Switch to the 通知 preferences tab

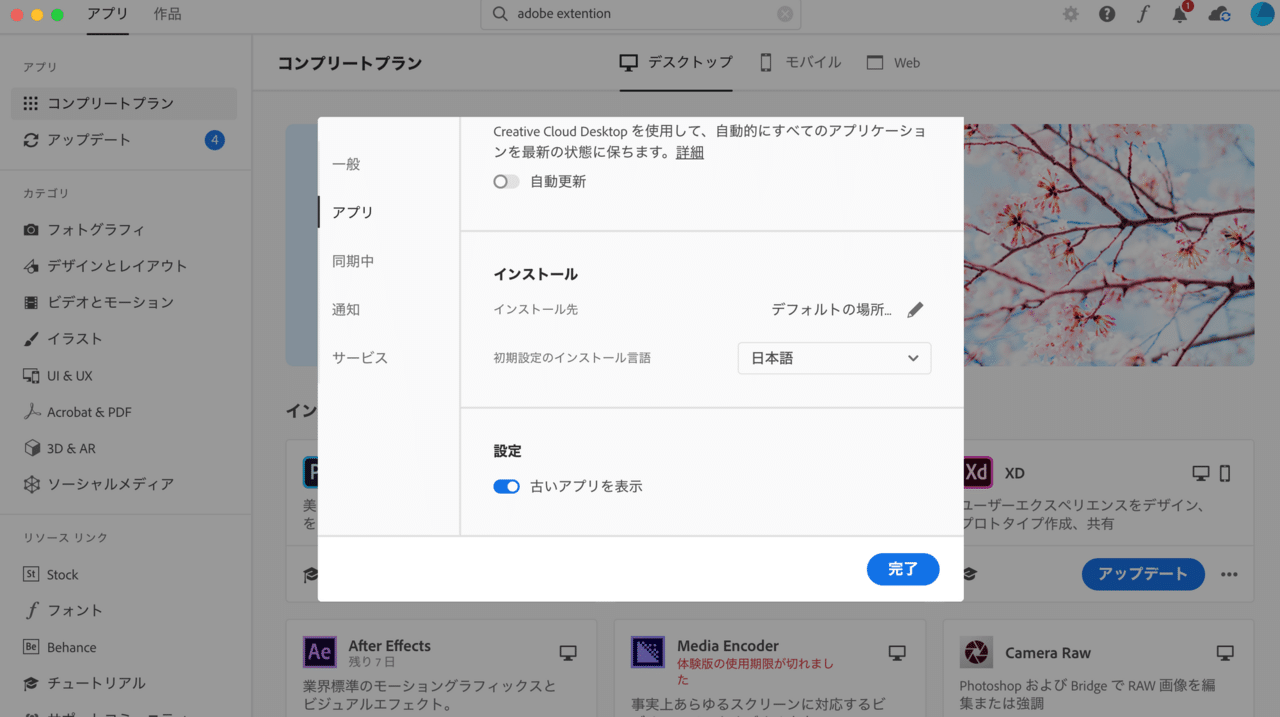click(346, 310)
